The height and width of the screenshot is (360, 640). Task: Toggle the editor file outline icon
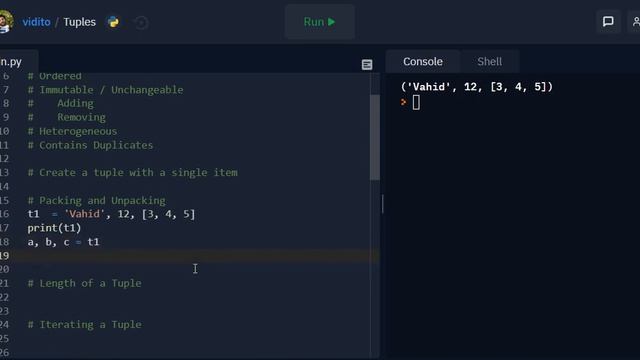367,64
